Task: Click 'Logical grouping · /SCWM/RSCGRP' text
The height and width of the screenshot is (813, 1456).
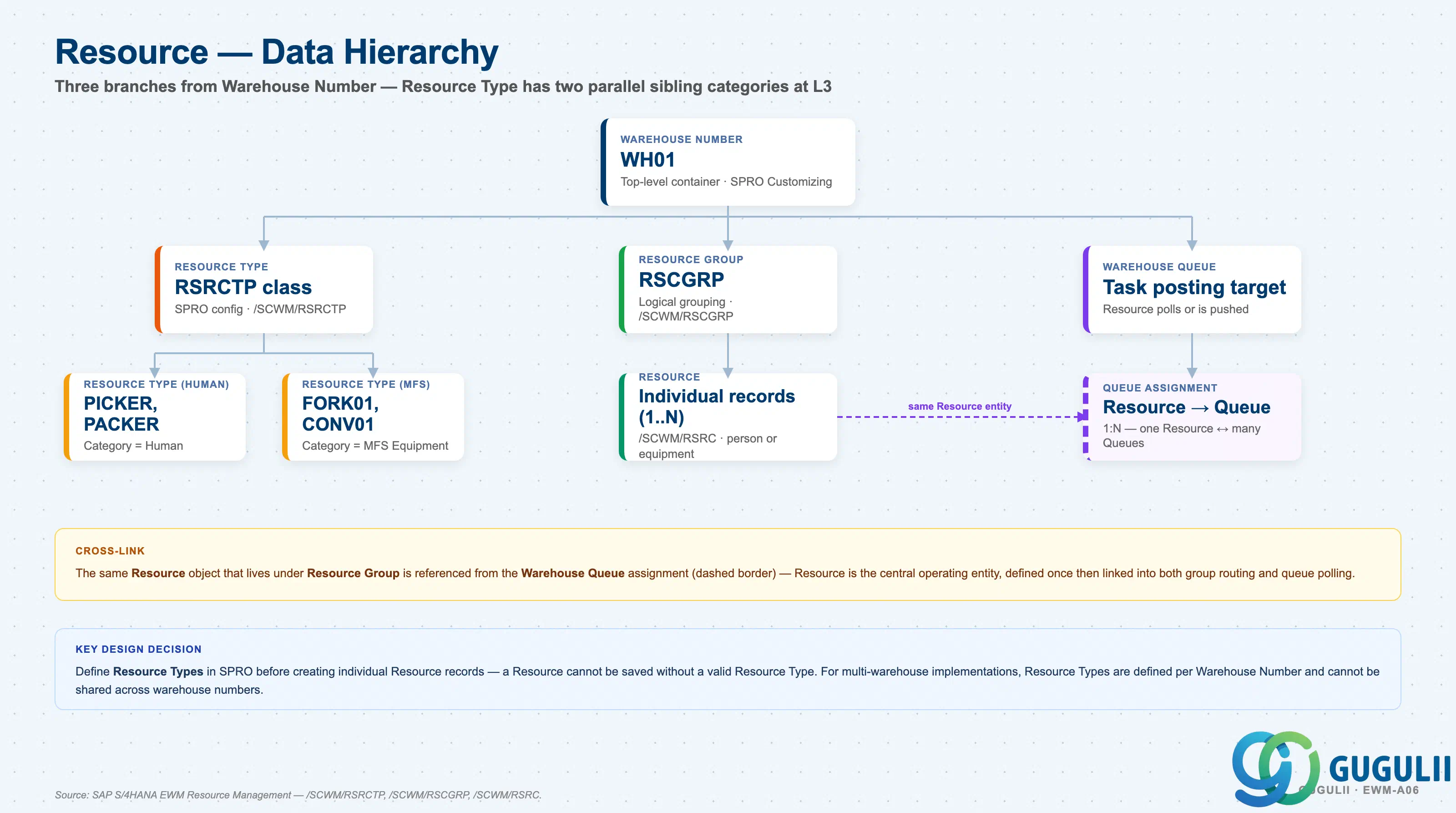Action: (x=686, y=309)
